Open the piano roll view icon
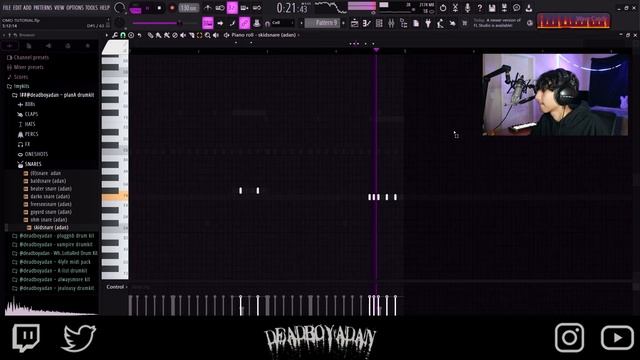 point(367,24)
